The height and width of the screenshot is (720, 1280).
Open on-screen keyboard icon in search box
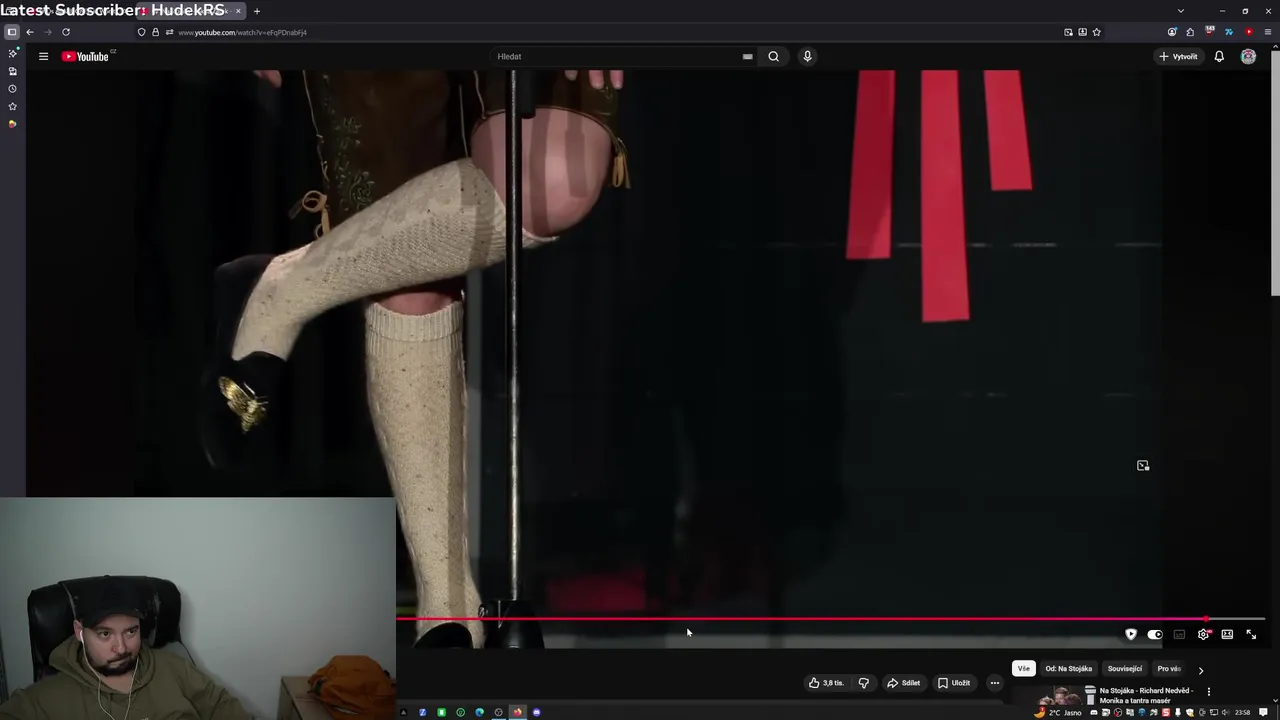pos(747,56)
